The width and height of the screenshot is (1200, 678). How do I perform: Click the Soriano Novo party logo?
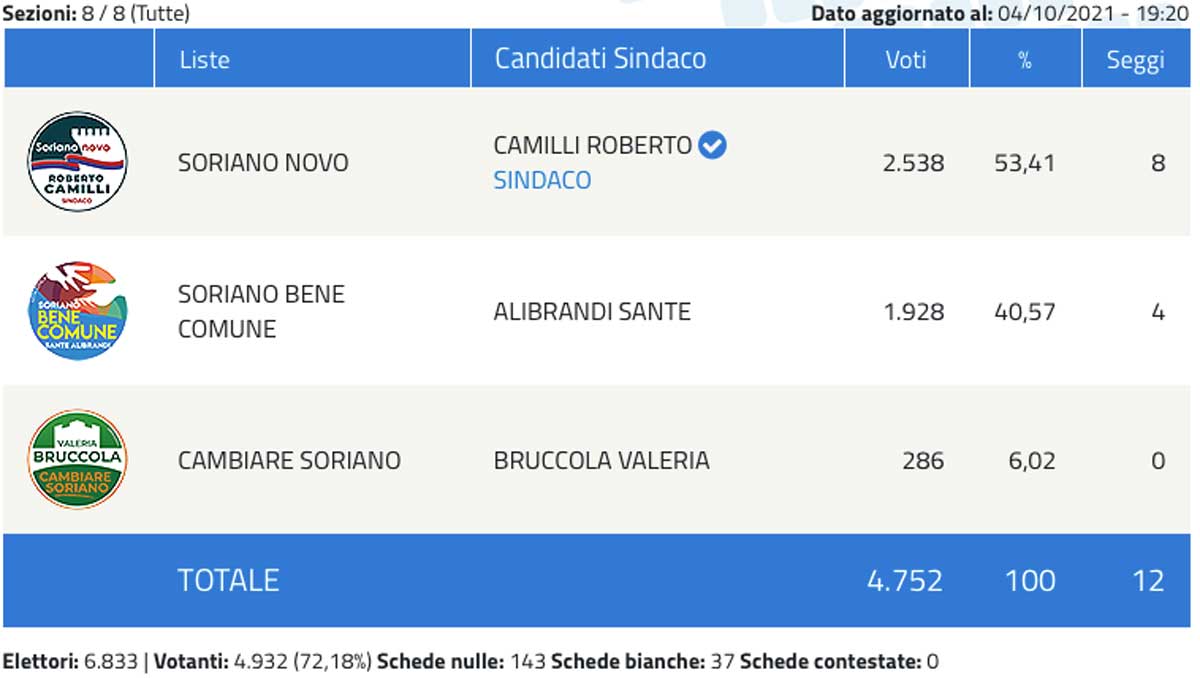[77, 162]
